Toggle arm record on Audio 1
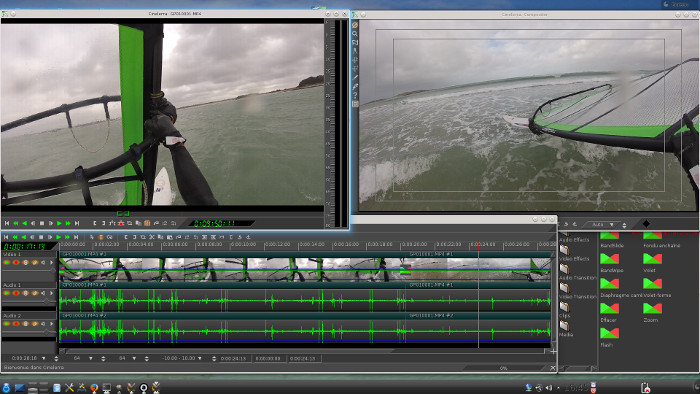 tap(16, 293)
